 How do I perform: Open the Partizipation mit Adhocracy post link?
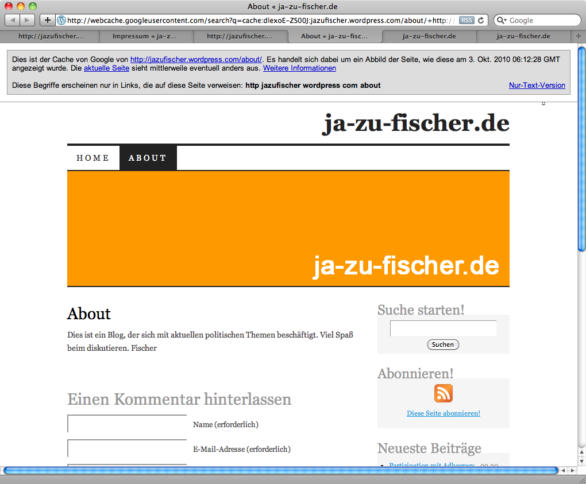click(x=432, y=465)
